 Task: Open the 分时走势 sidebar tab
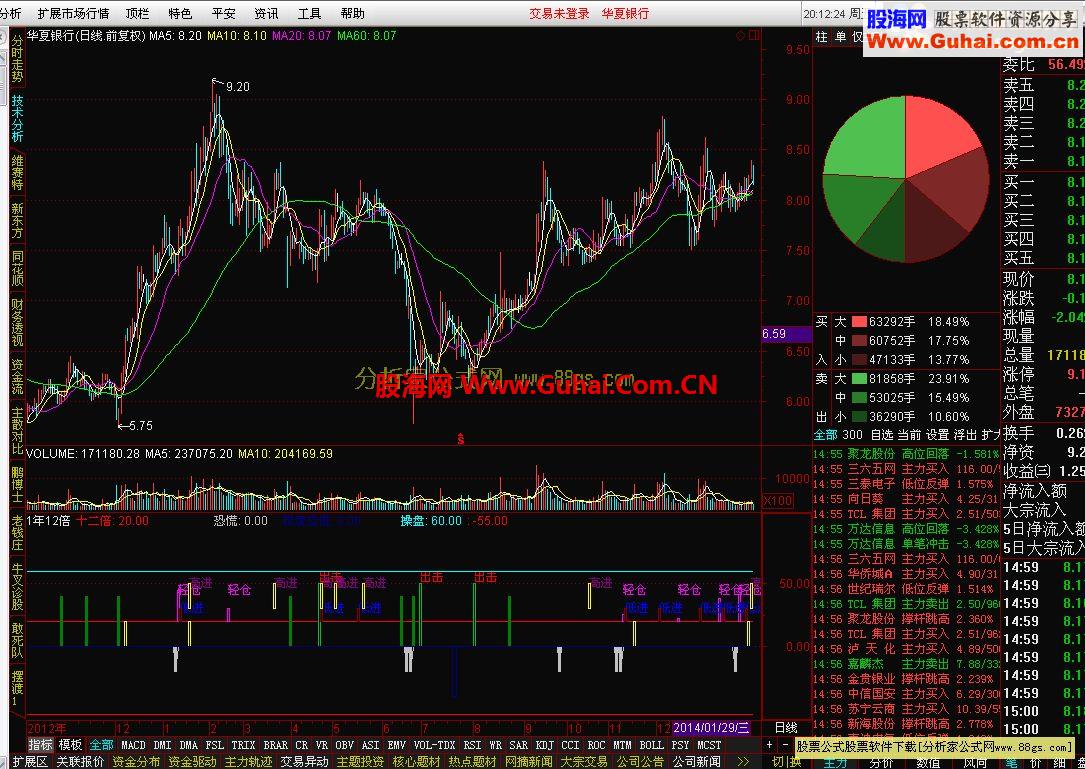(x=17, y=58)
